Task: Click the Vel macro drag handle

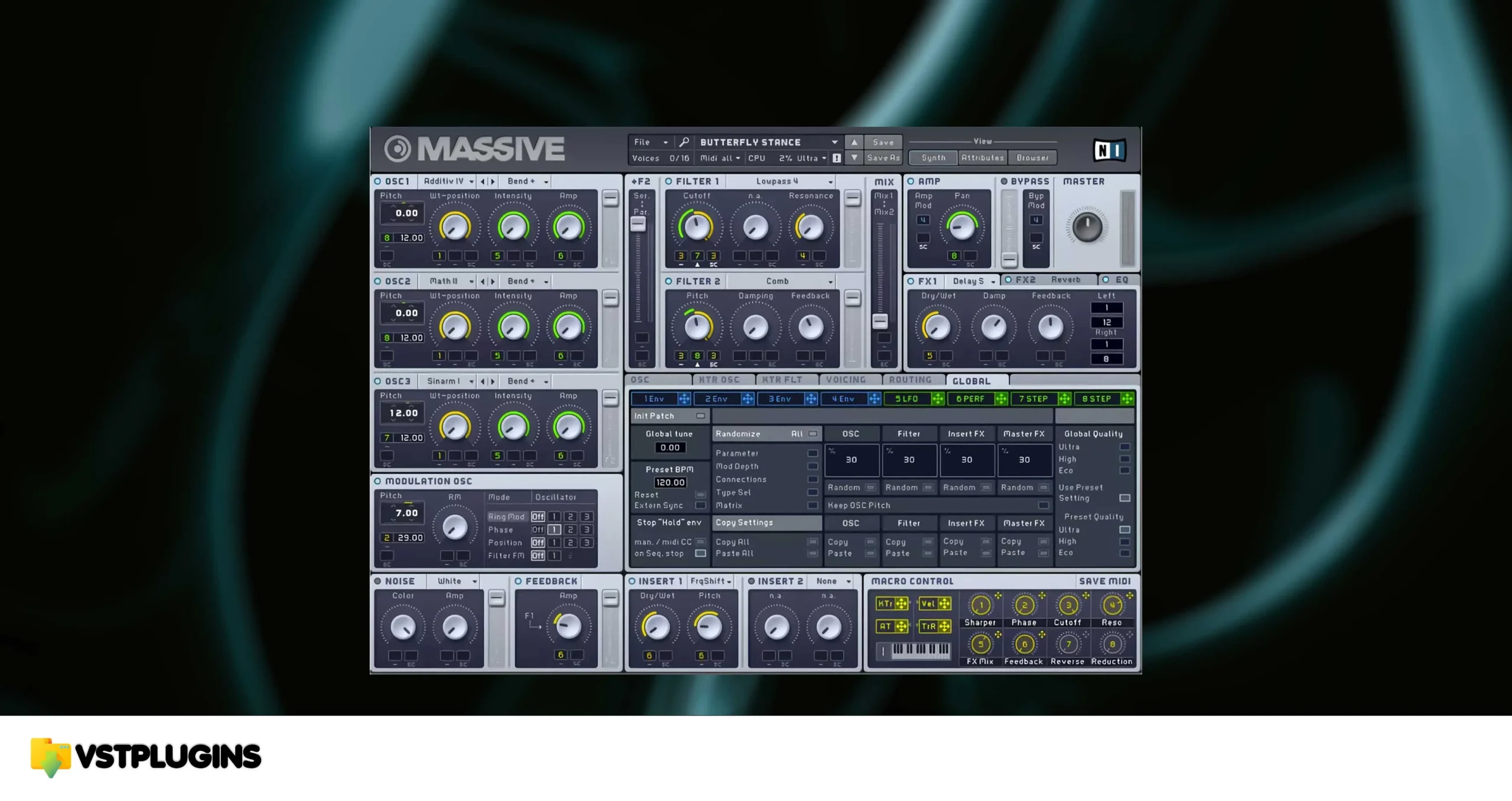Action: pos(944,603)
